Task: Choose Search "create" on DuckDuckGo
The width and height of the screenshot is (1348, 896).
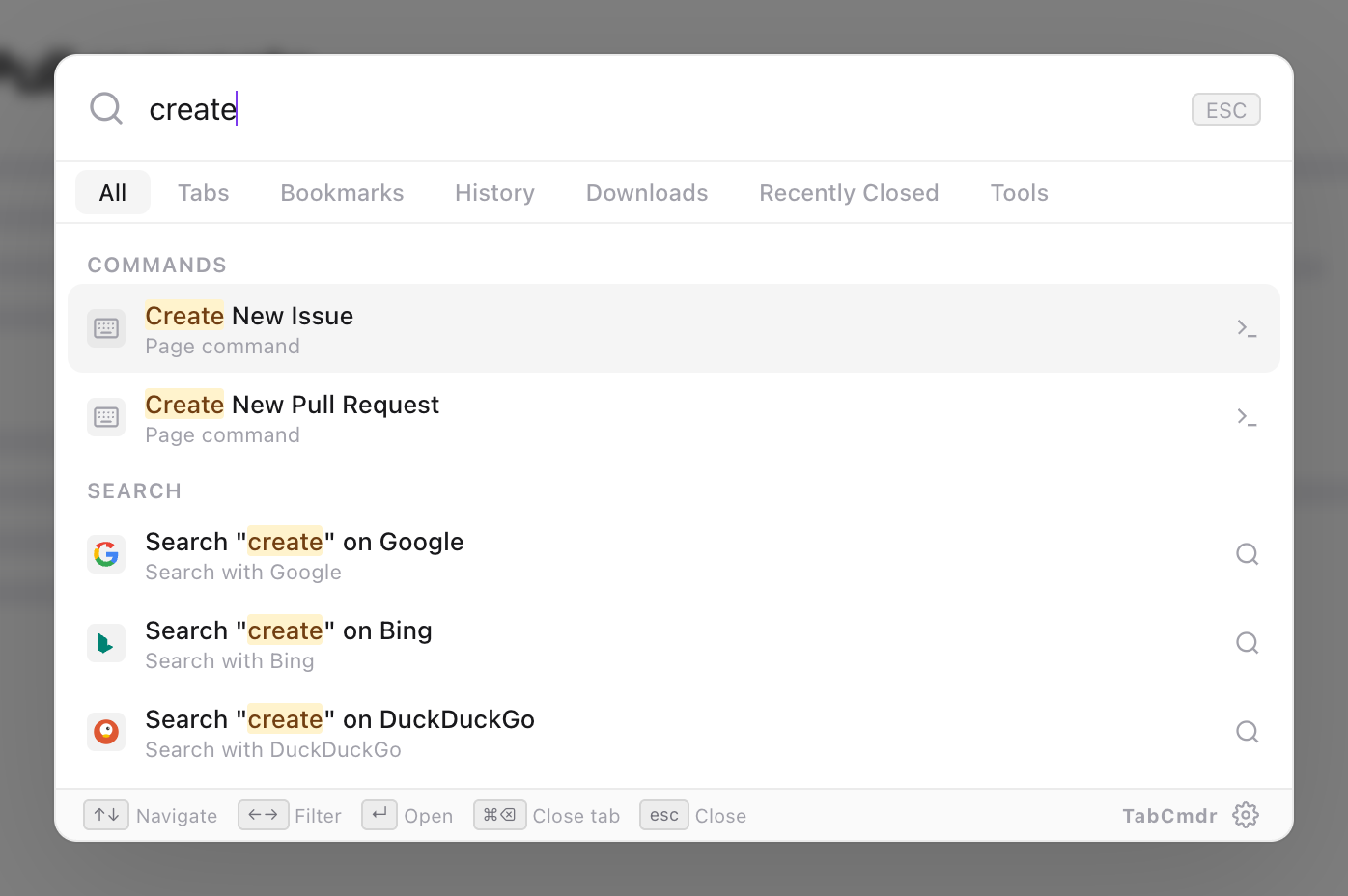Action: pyautogui.click(x=674, y=732)
